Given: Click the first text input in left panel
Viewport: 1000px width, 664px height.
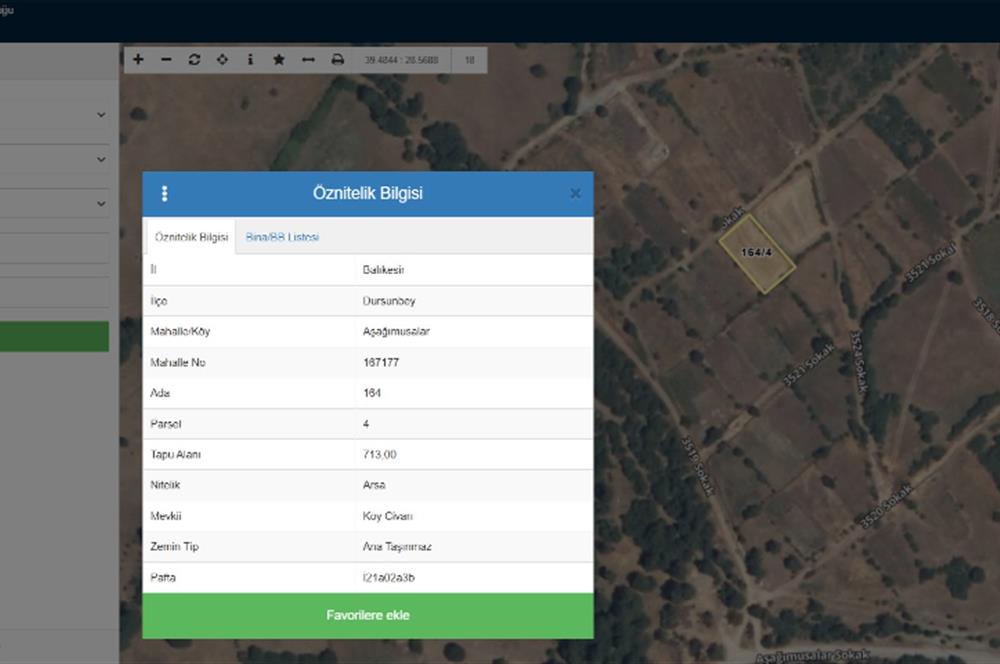Looking at the screenshot, I should coord(55,248).
